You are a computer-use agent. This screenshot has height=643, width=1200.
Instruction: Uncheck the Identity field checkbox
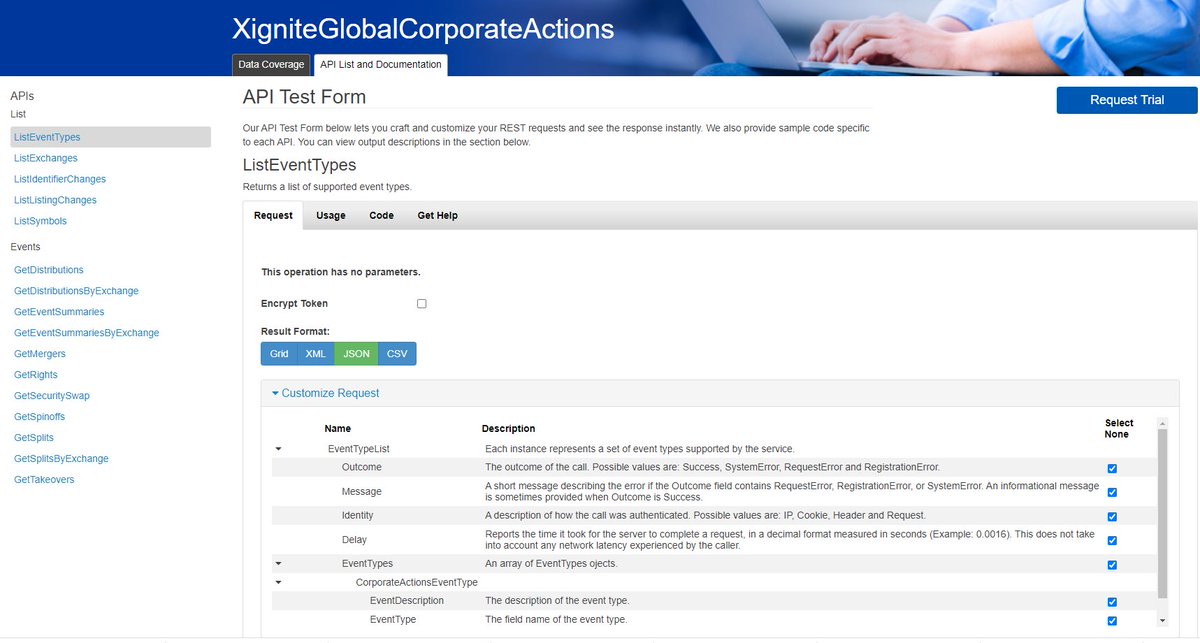pyautogui.click(x=1112, y=516)
